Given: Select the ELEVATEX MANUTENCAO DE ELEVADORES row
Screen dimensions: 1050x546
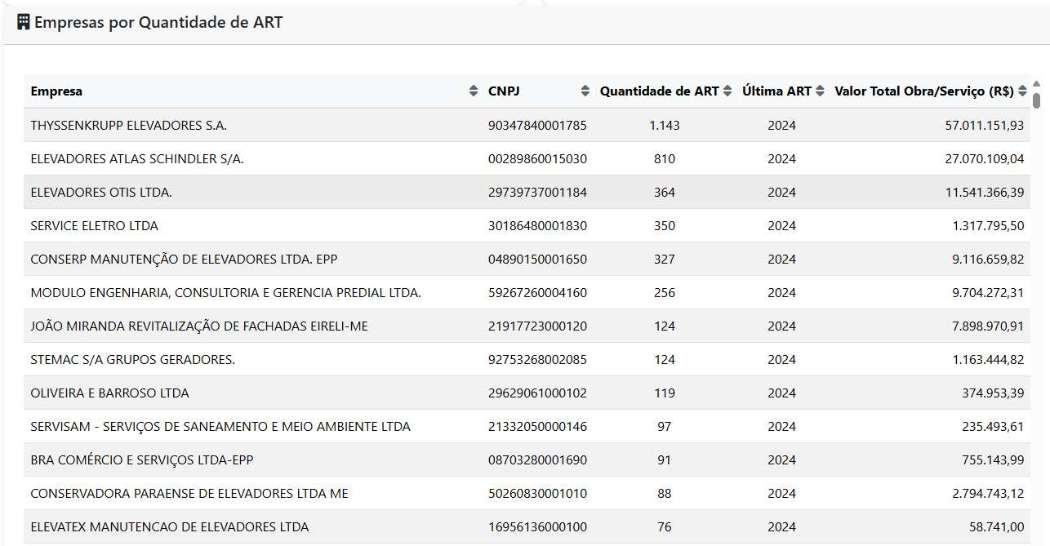Looking at the screenshot, I should [x=169, y=526].
